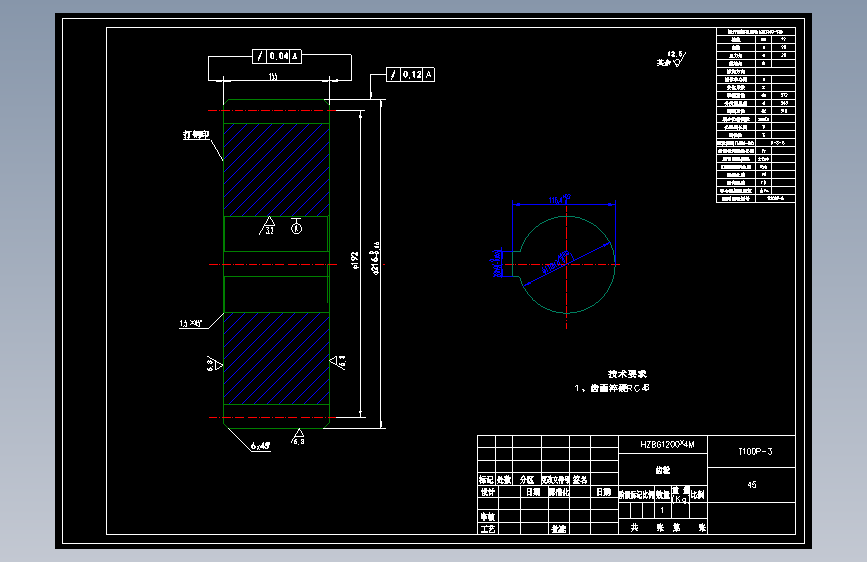The image size is (867, 562).
Task: Click the 齿轮 part name cell
Action: pos(663,470)
